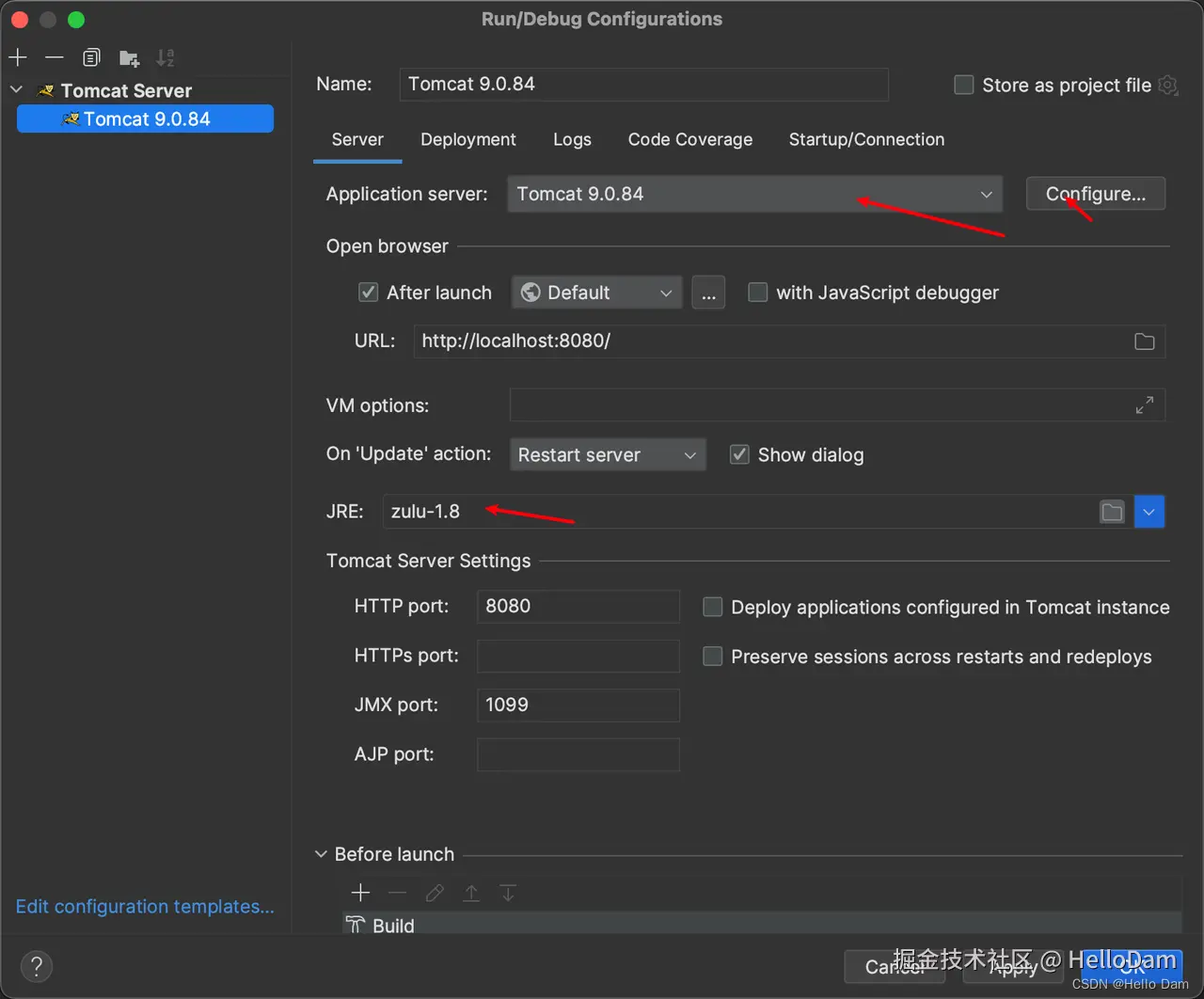Open the help question mark
This screenshot has width=1204, height=999.
(36, 966)
